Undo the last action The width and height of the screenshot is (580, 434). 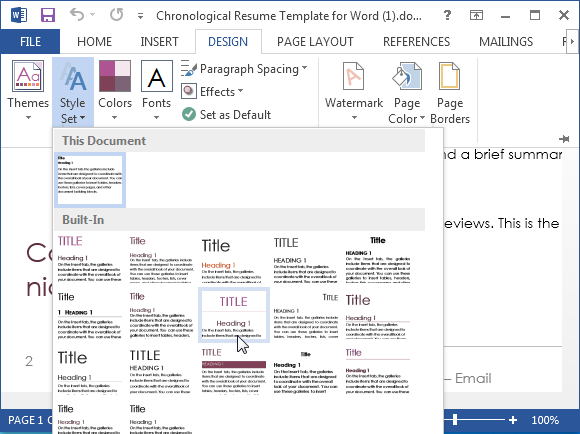[x=77, y=15]
